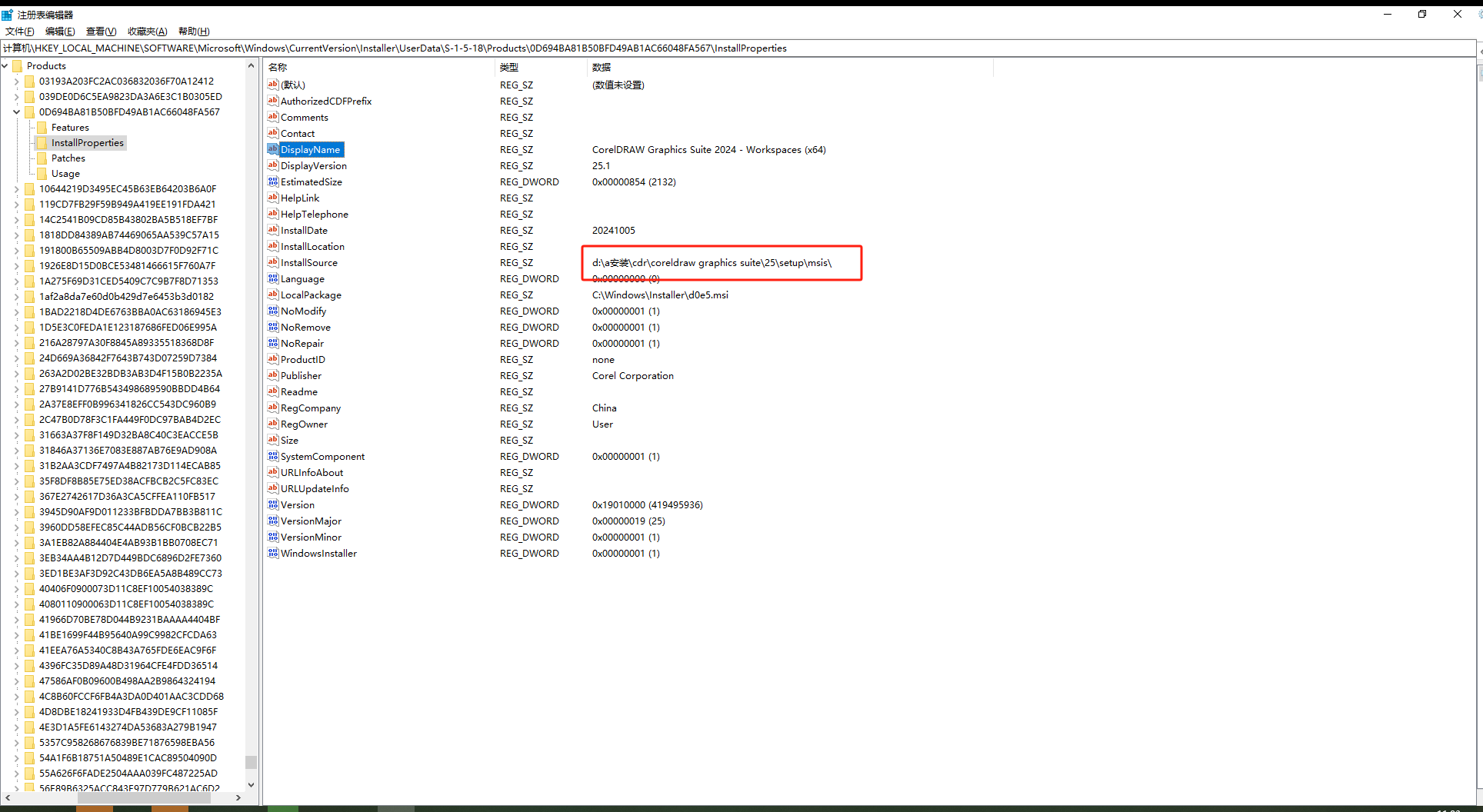Click the tree scroll-down arrow
The width and height of the screenshot is (1483, 812).
(251, 785)
